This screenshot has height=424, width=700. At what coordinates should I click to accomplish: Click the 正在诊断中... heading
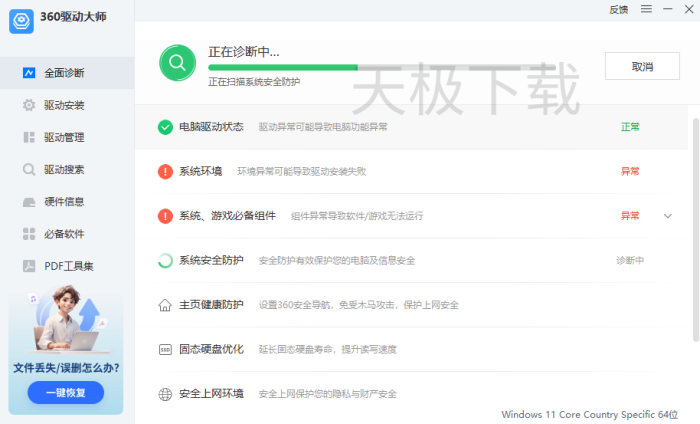tap(244, 52)
